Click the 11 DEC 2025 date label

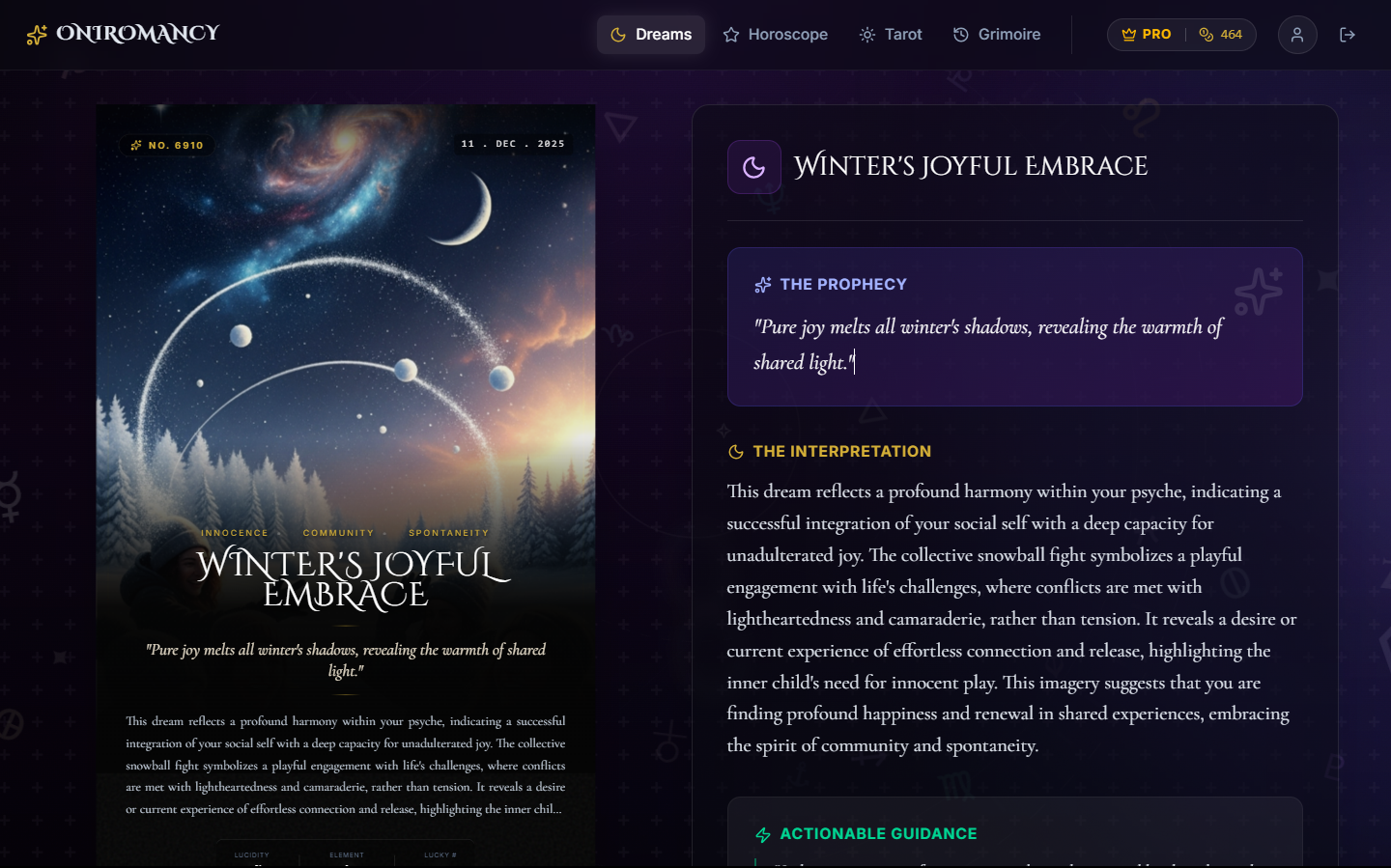[x=513, y=144]
